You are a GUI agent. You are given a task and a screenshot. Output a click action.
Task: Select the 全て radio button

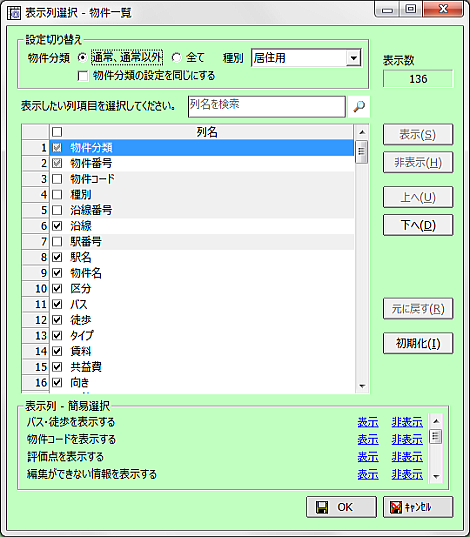point(176,58)
